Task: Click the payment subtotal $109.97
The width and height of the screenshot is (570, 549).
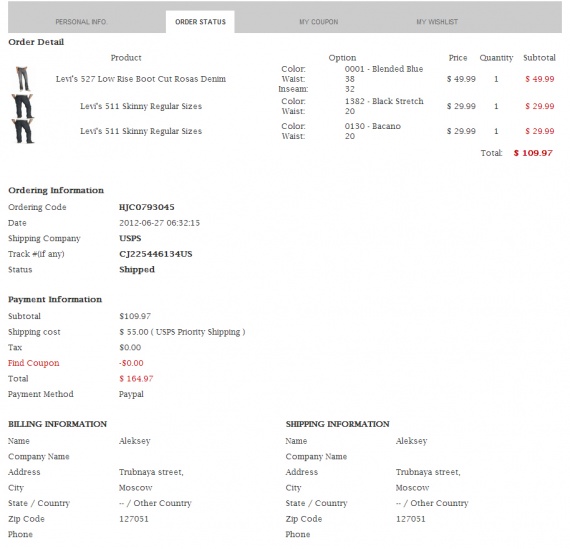Action: click(x=135, y=316)
